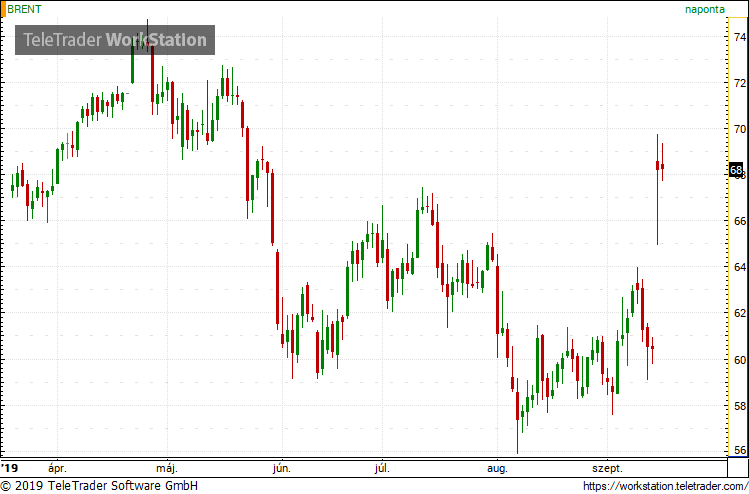Click the current price tag 68
This screenshot has height=494, width=749.
pyautogui.click(x=736, y=171)
